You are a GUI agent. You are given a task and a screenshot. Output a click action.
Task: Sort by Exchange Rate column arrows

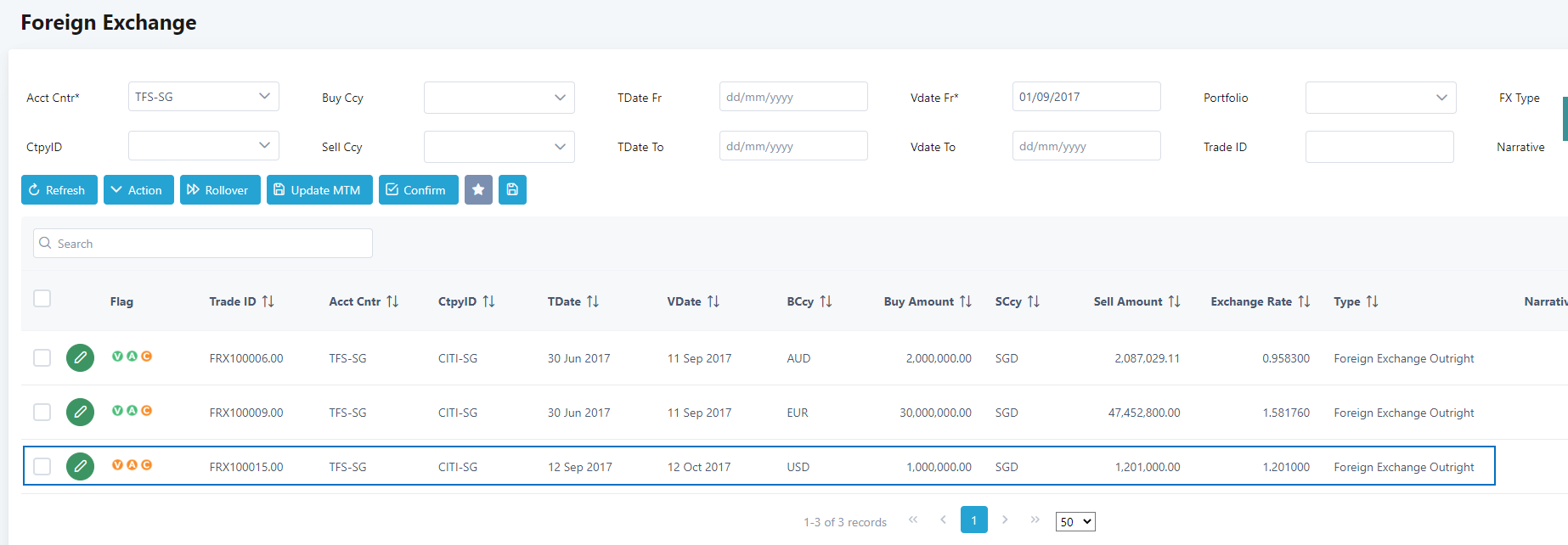pos(1304,301)
